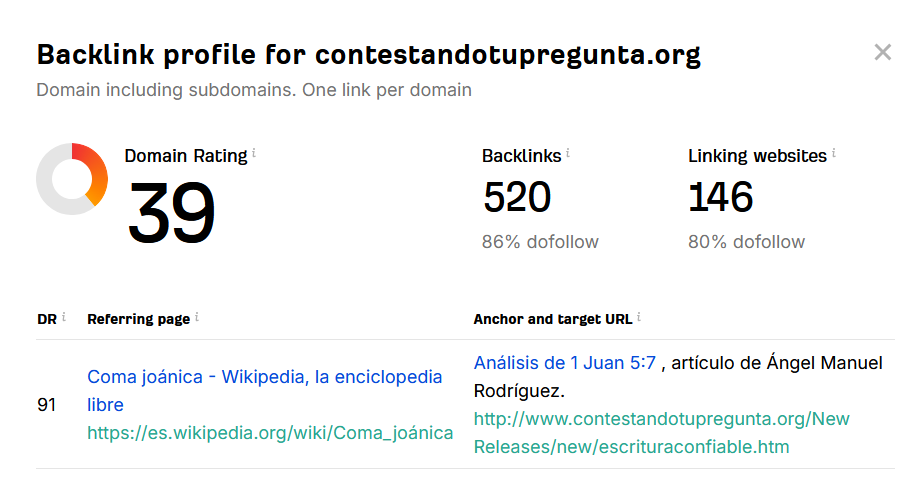Screen dimensions: 904x477
Task: Click the Domain Rating donut chart
Action: (72, 179)
